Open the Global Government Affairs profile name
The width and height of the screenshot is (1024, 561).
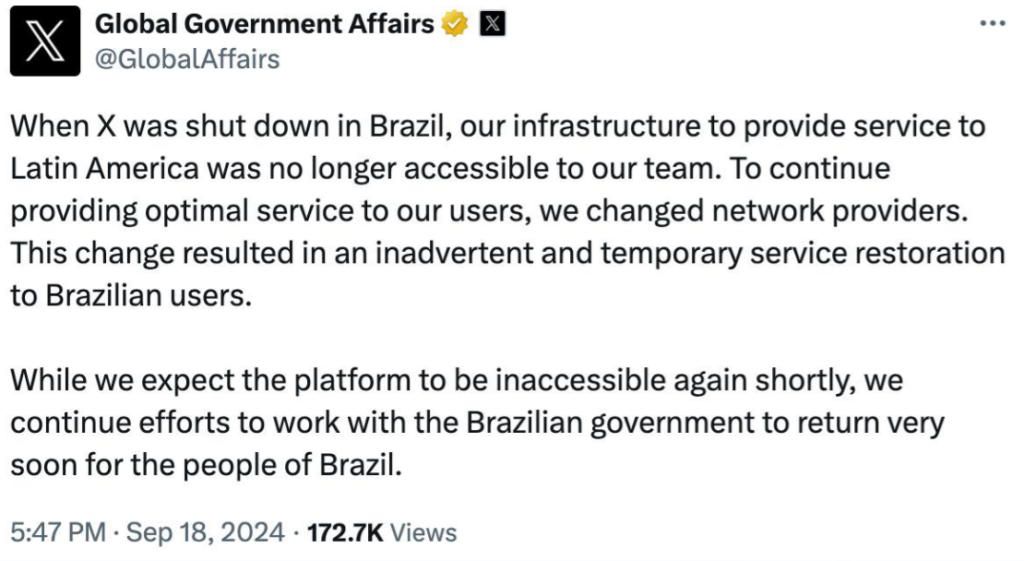(x=264, y=25)
